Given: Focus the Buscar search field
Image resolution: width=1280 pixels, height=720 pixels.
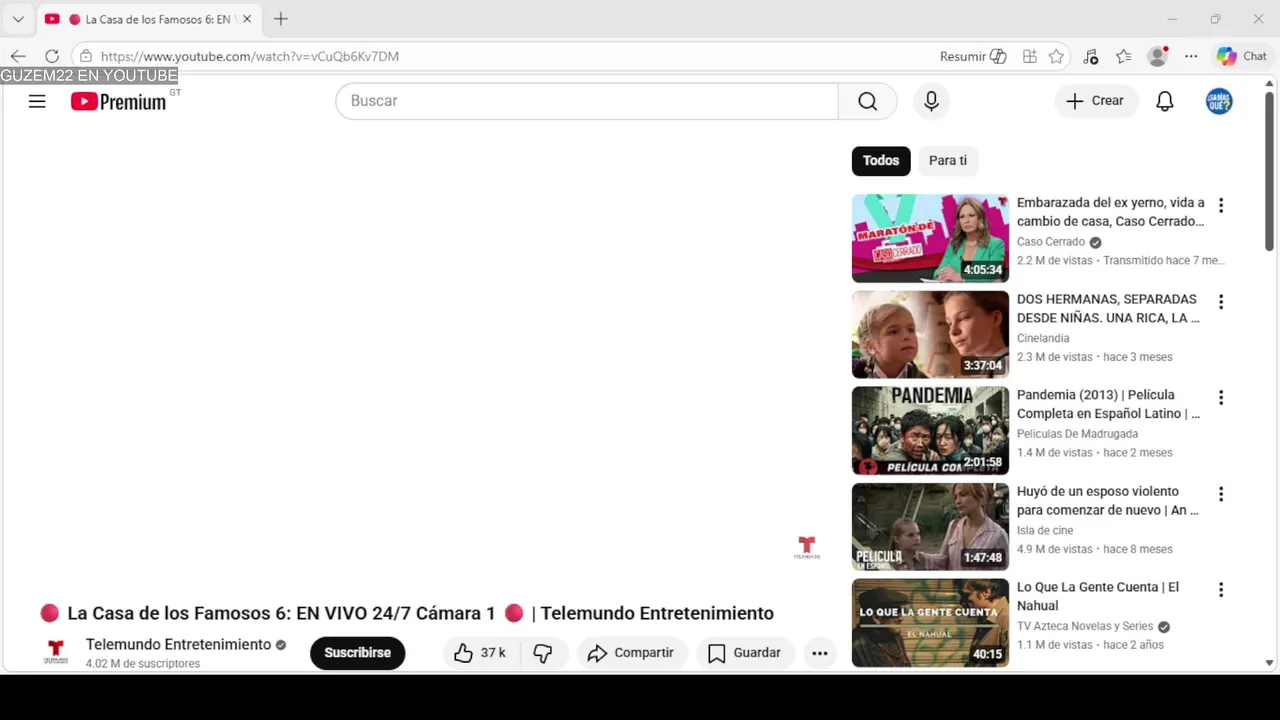Looking at the screenshot, I should [x=587, y=101].
